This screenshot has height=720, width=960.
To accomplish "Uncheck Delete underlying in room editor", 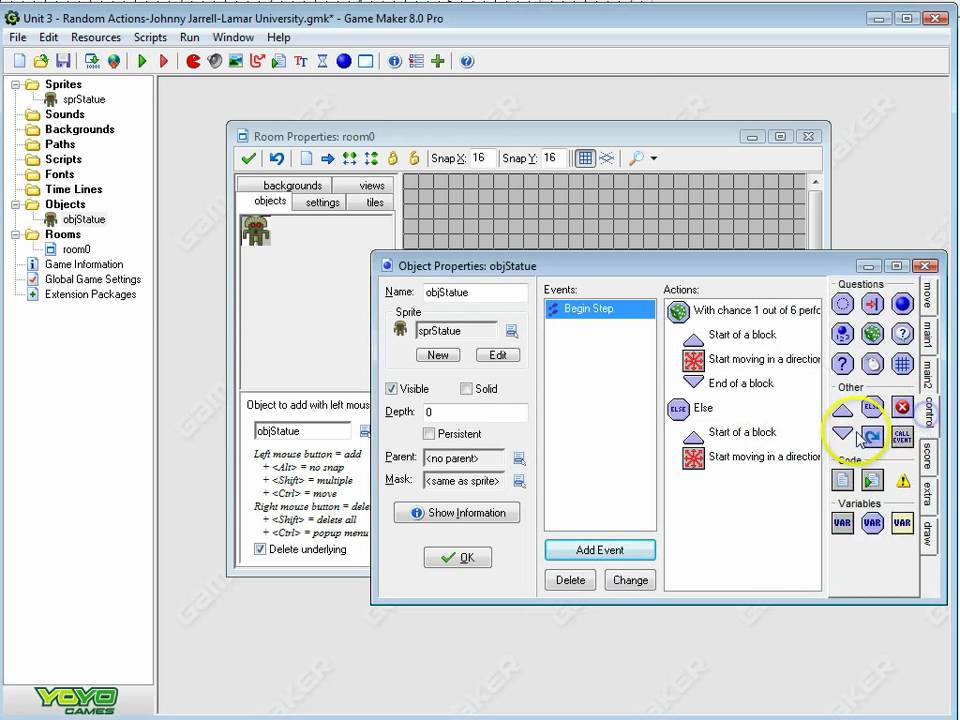I will [x=260, y=549].
